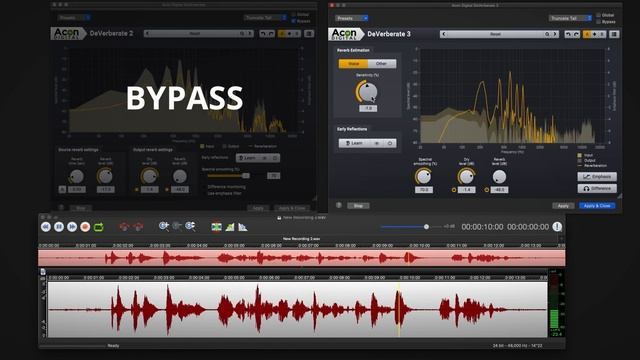Click reset icon beside Learn in DeVerberate 3
This screenshot has width=640, height=360.
(390, 143)
